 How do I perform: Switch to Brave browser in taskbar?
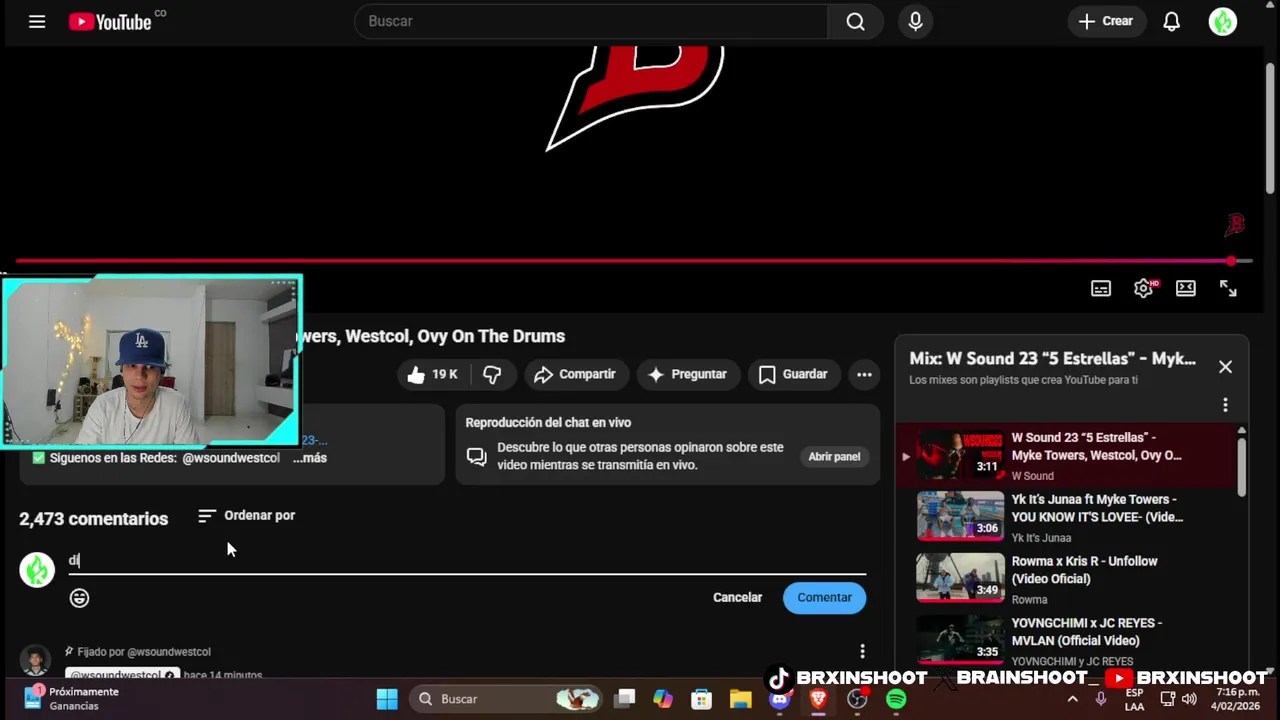pos(819,699)
